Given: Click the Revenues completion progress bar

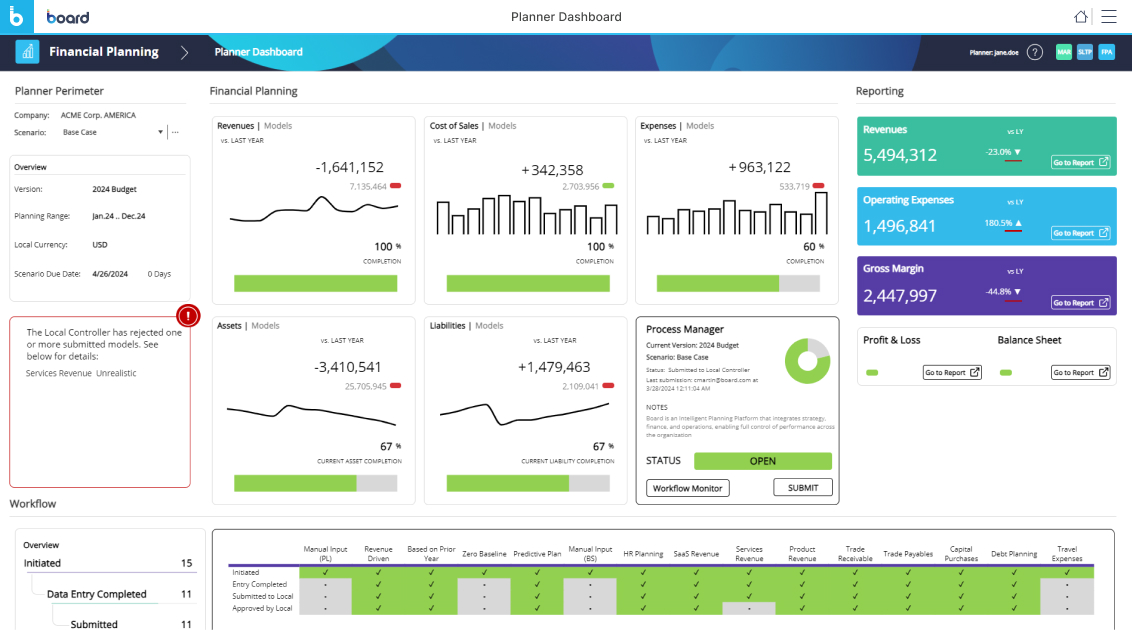Looking at the screenshot, I should point(315,283).
